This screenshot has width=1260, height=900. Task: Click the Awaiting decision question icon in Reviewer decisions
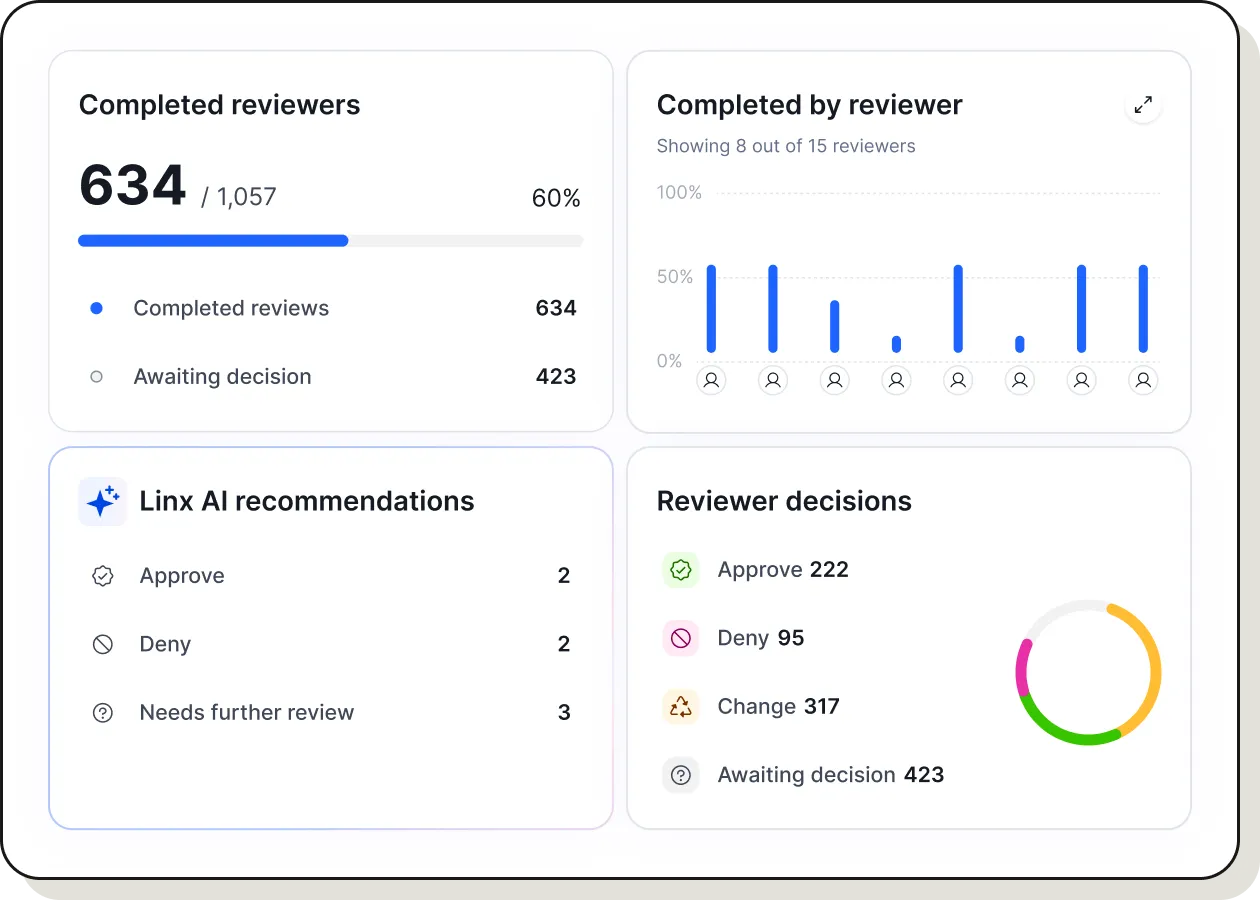coord(681,775)
